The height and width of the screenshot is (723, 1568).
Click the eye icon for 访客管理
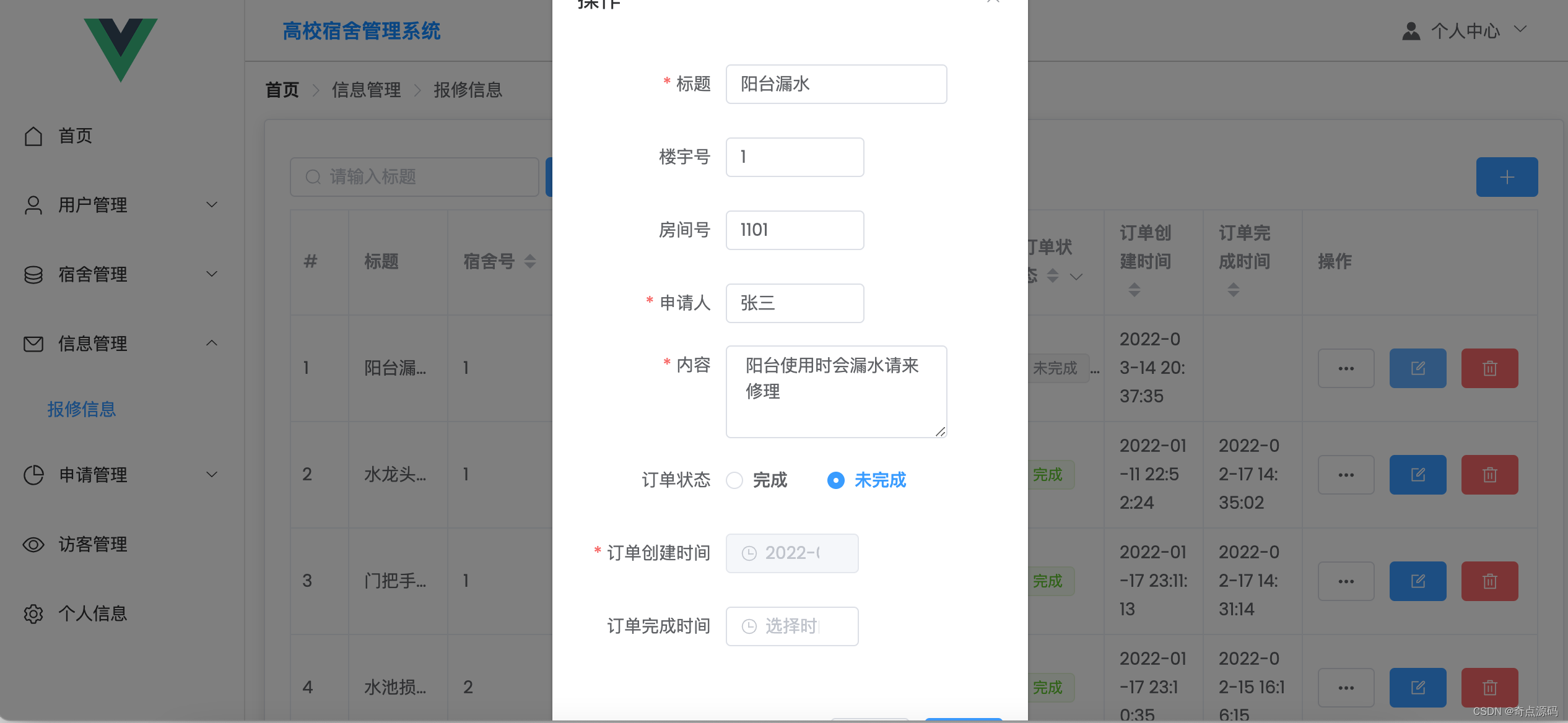(33, 544)
